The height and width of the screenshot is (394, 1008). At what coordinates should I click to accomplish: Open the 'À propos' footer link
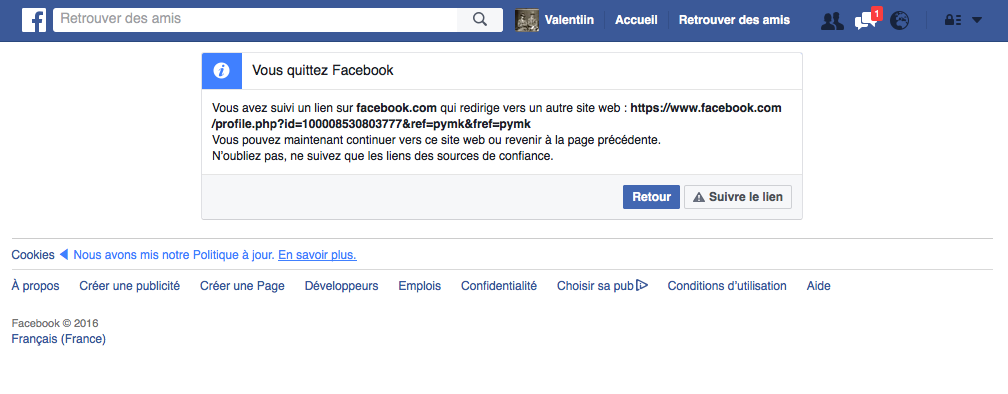coord(35,286)
